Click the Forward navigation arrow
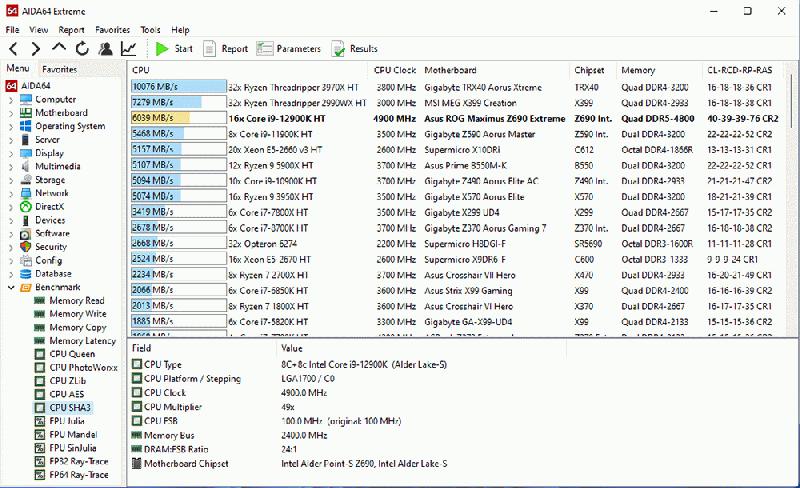 click(35, 48)
